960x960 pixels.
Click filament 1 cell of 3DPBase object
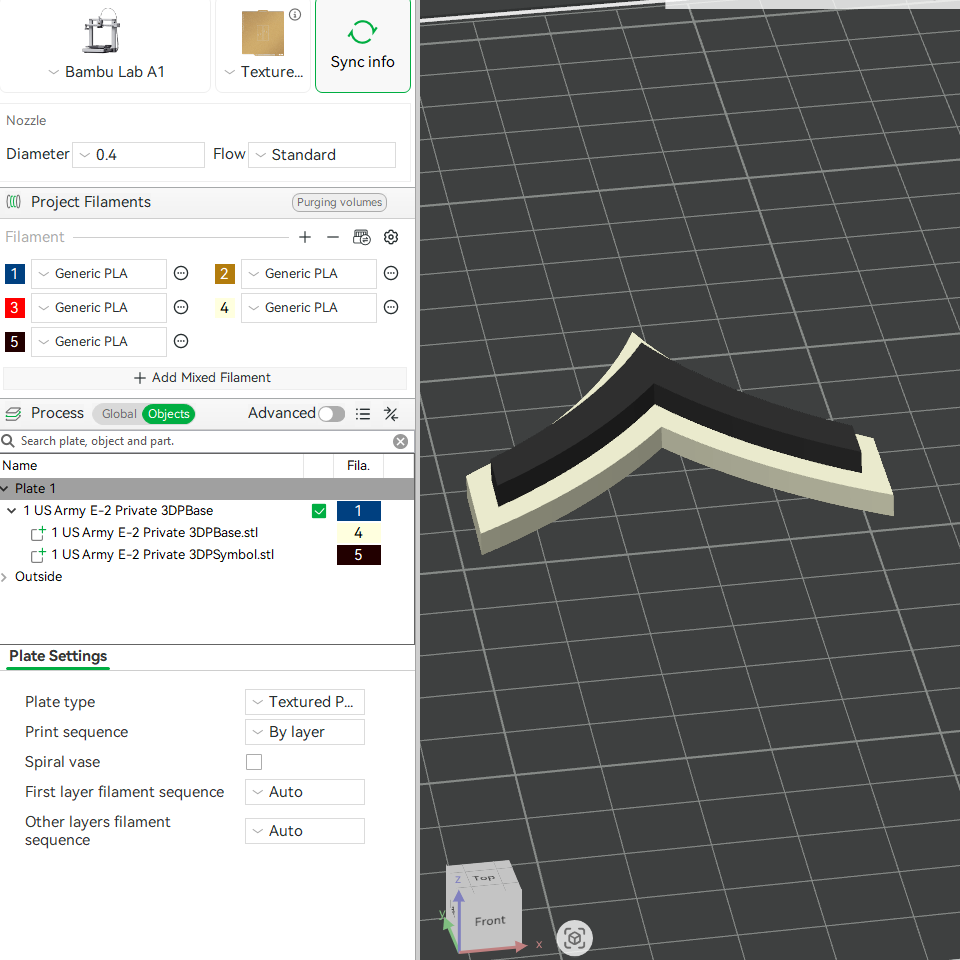click(359, 511)
